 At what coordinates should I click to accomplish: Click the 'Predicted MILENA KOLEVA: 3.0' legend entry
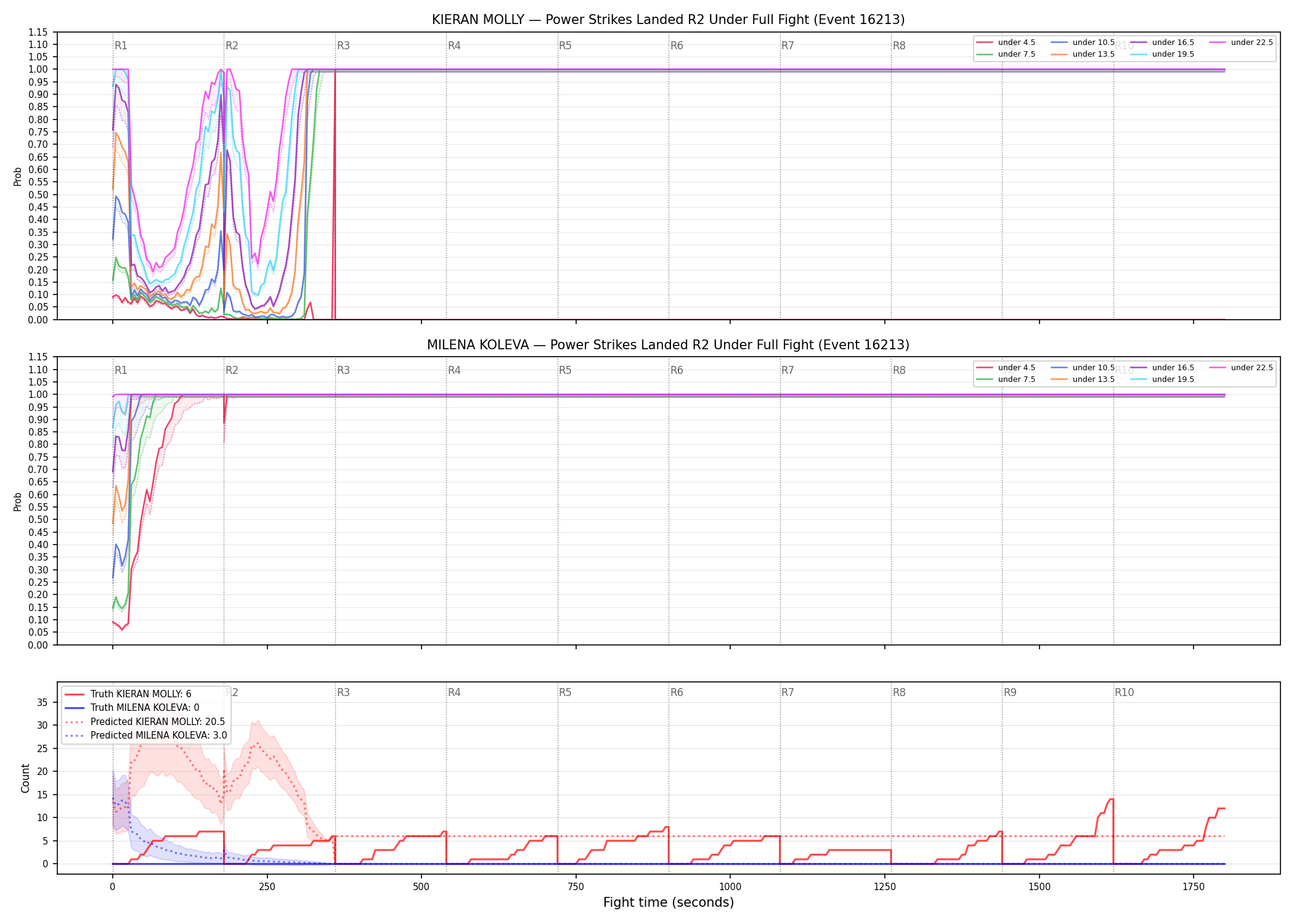point(146,736)
